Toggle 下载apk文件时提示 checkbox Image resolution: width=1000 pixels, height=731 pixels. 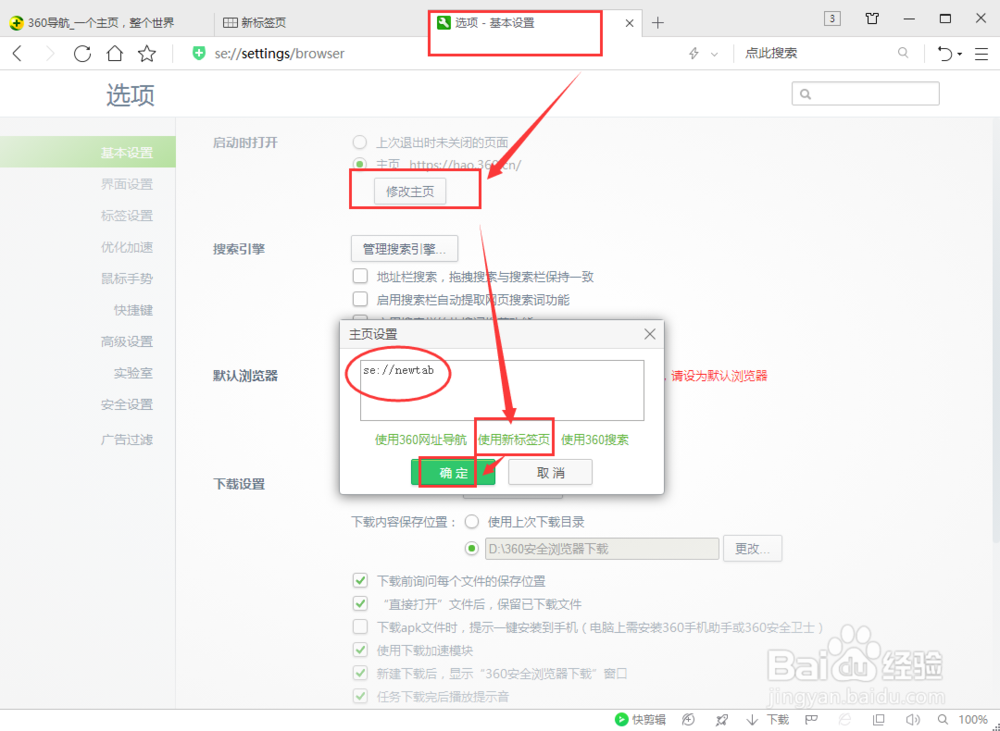click(x=360, y=627)
